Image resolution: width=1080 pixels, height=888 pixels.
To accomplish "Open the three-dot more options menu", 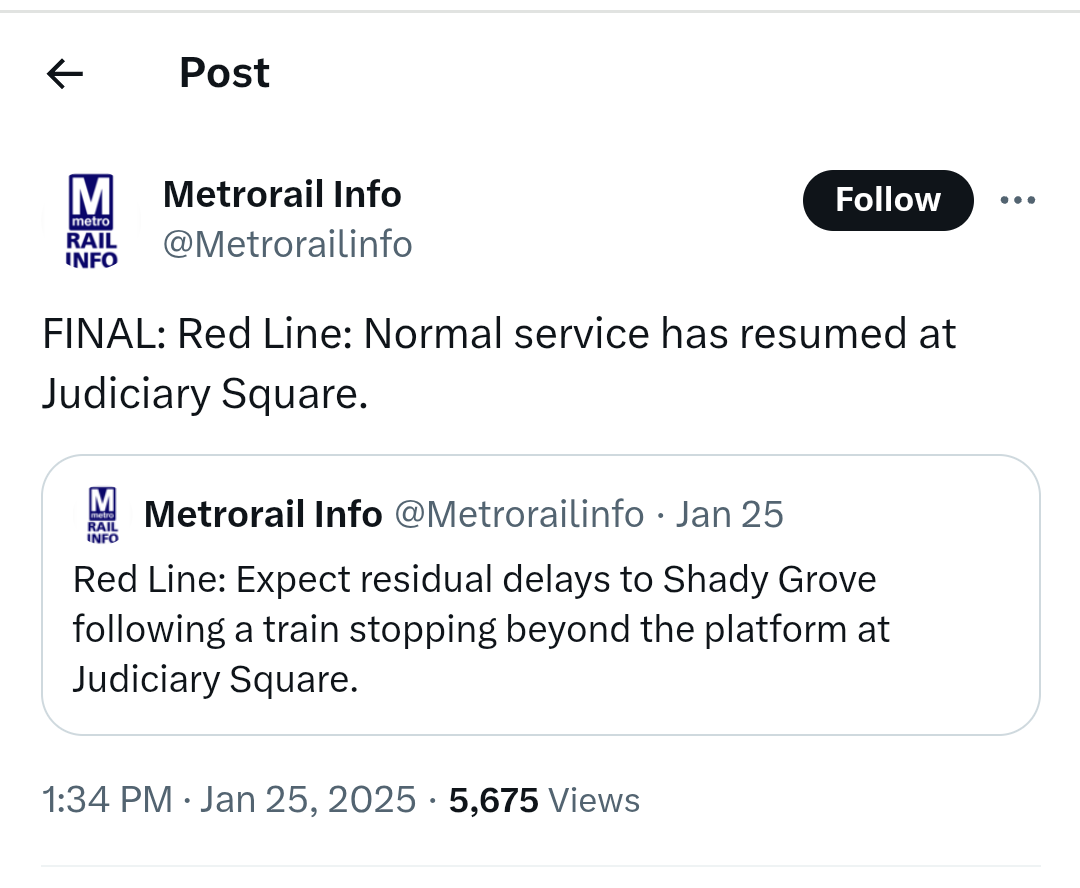I will tap(1018, 200).
